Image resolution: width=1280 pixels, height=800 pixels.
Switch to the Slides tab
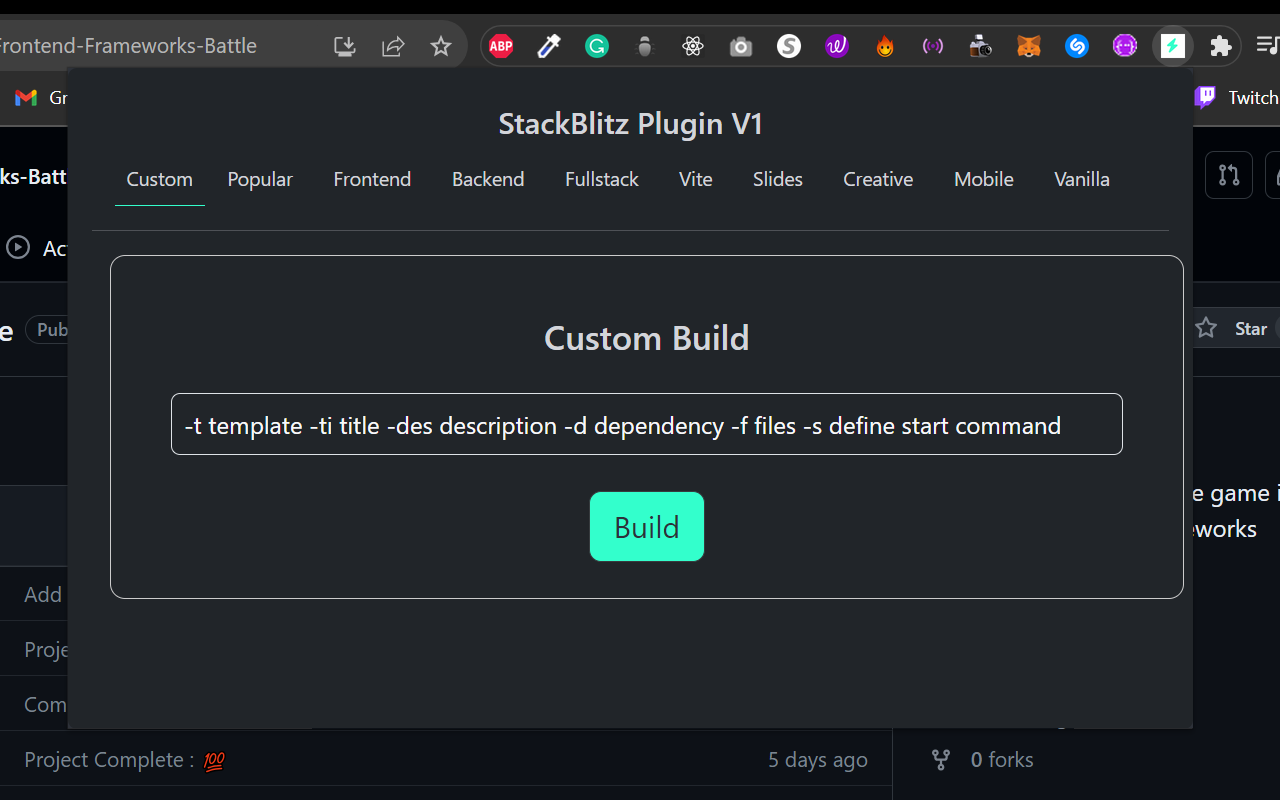coord(778,180)
